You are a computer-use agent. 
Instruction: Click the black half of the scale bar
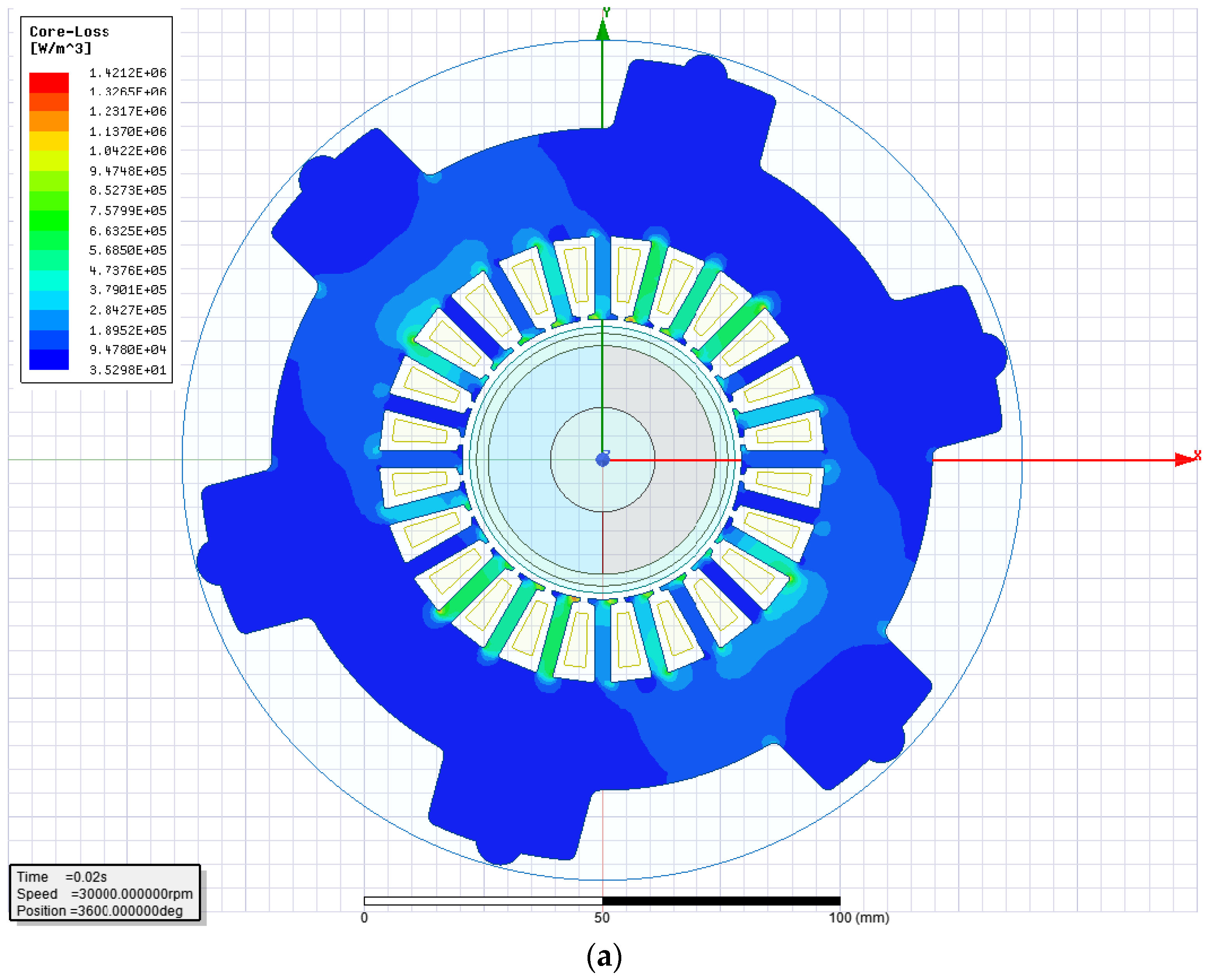[x=721, y=901]
